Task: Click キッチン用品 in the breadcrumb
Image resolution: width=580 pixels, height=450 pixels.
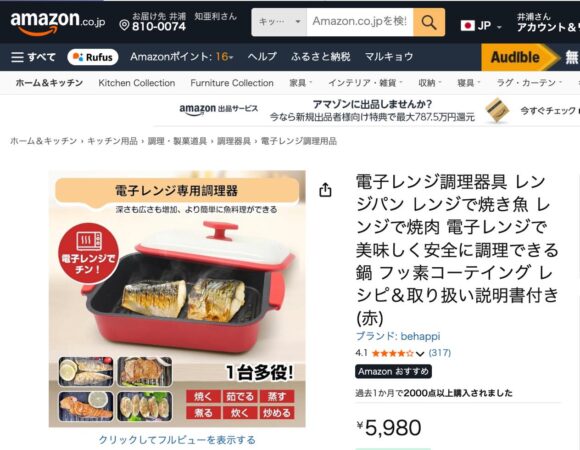Action: [x=112, y=141]
